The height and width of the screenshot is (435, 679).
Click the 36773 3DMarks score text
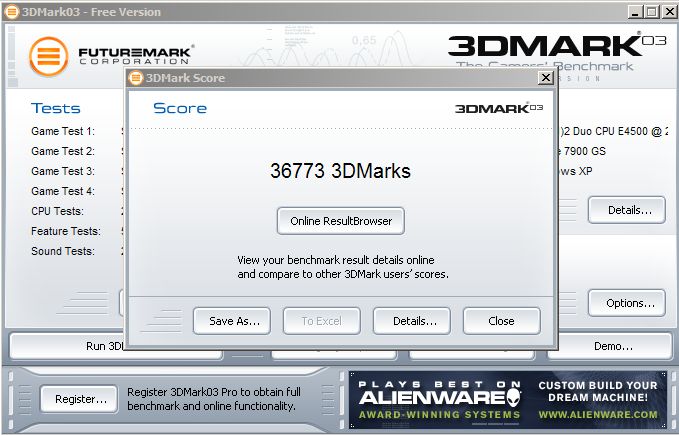click(340, 171)
